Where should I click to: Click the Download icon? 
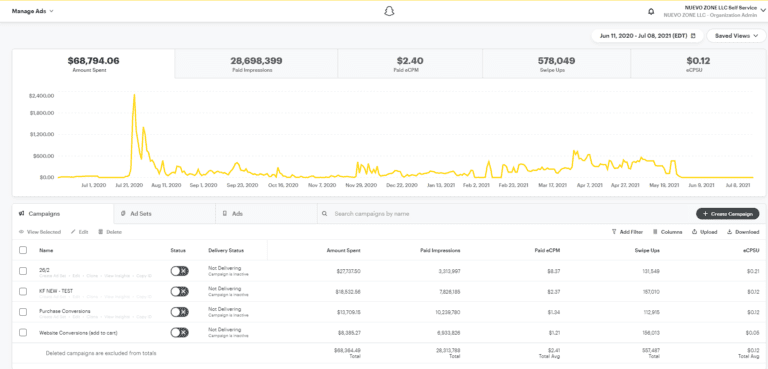point(730,232)
